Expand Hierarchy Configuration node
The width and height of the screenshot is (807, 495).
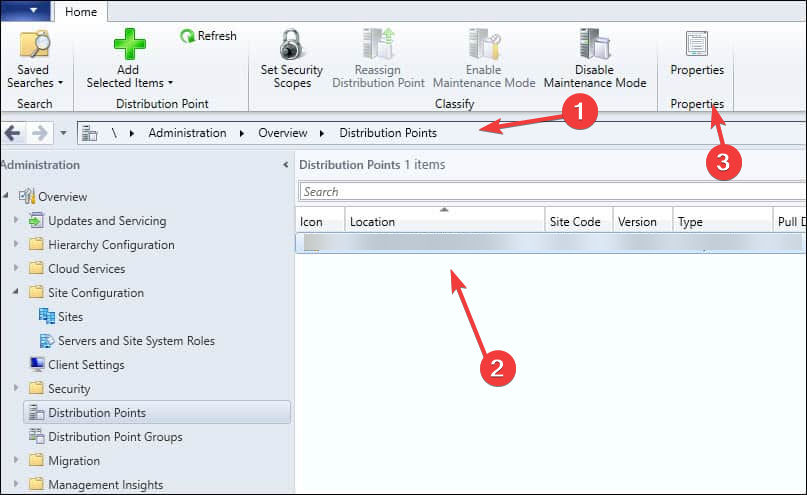point(16,244)
